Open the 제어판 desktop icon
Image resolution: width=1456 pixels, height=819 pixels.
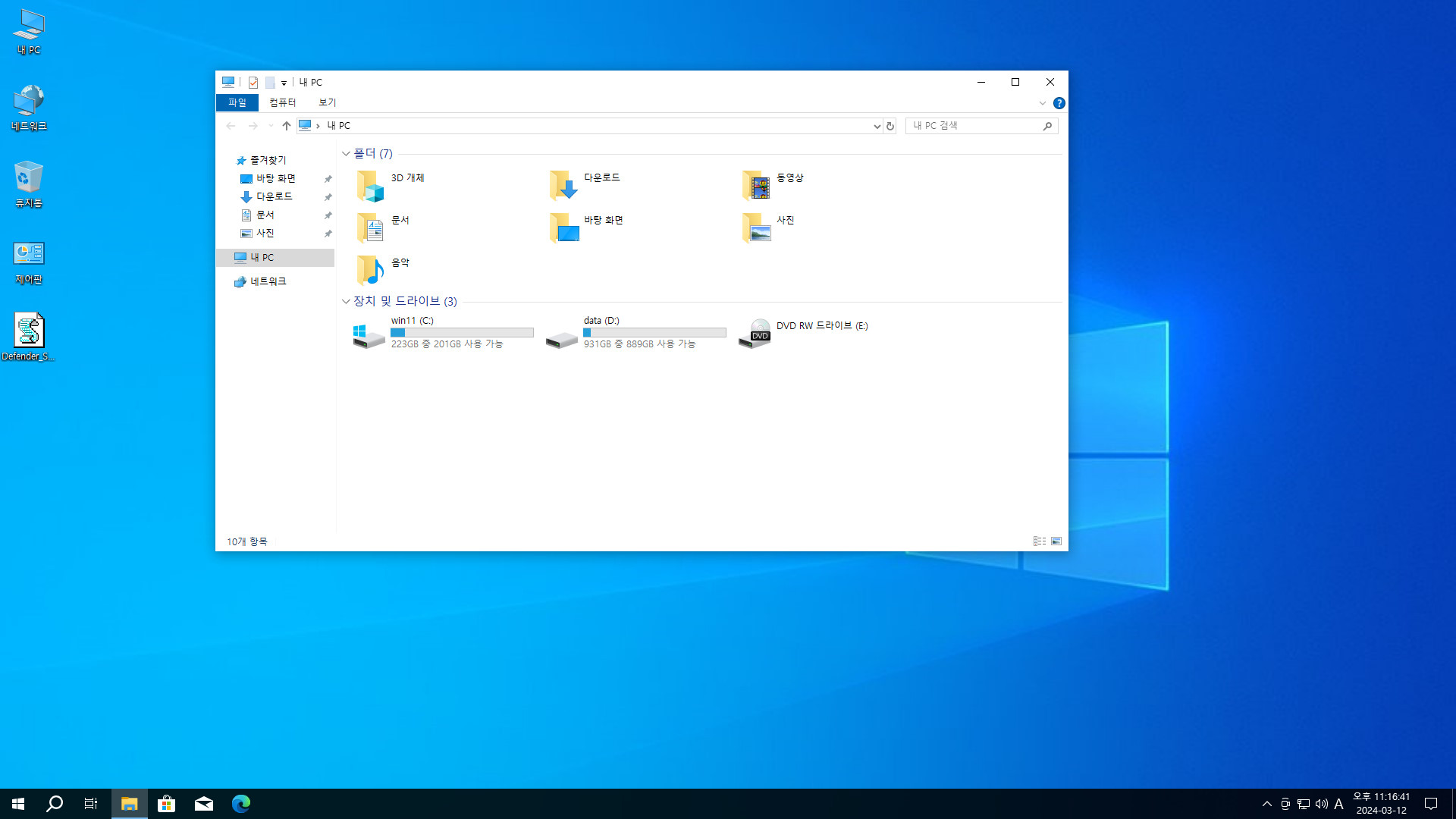pyautogui.click(x=29, y=262)
